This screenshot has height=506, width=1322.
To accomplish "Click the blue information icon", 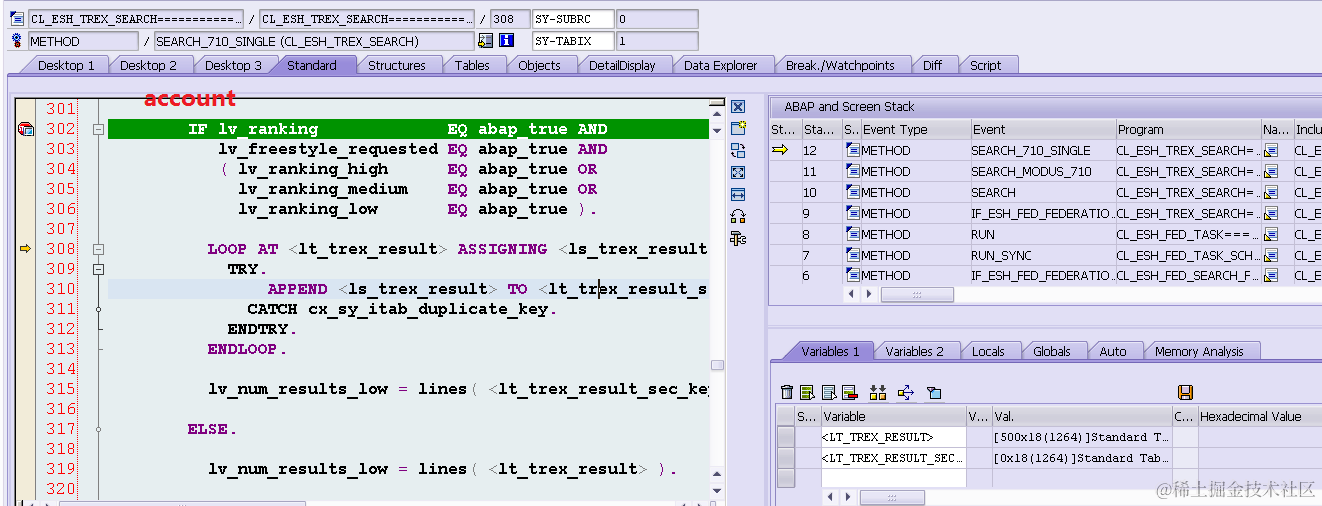I will pyautogui.click(x=507, y=41).
